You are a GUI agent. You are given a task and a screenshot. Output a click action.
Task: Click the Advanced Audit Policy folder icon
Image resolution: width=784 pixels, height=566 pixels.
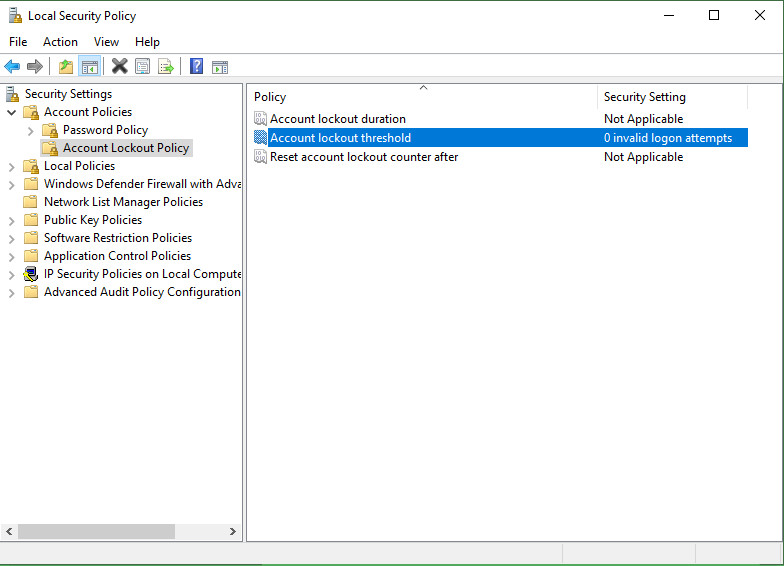click(31, 292)
